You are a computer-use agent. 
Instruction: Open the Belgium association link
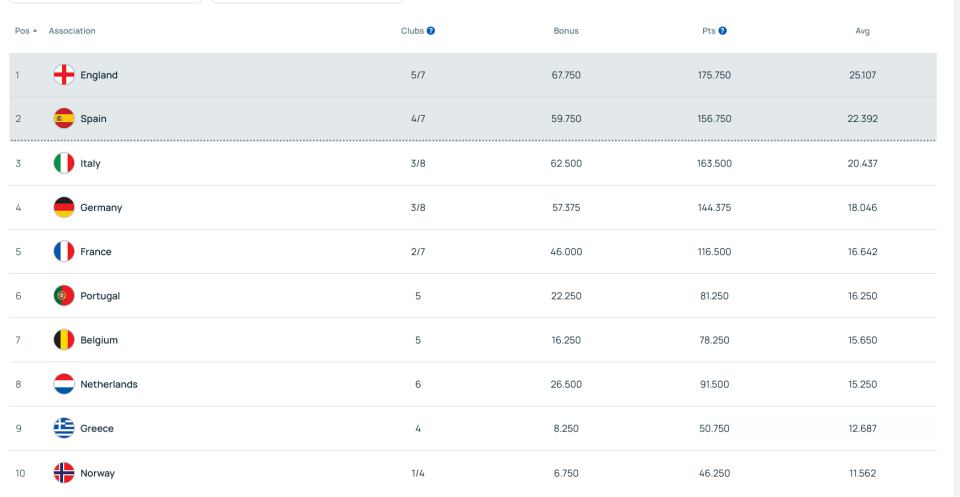(99, 340)
